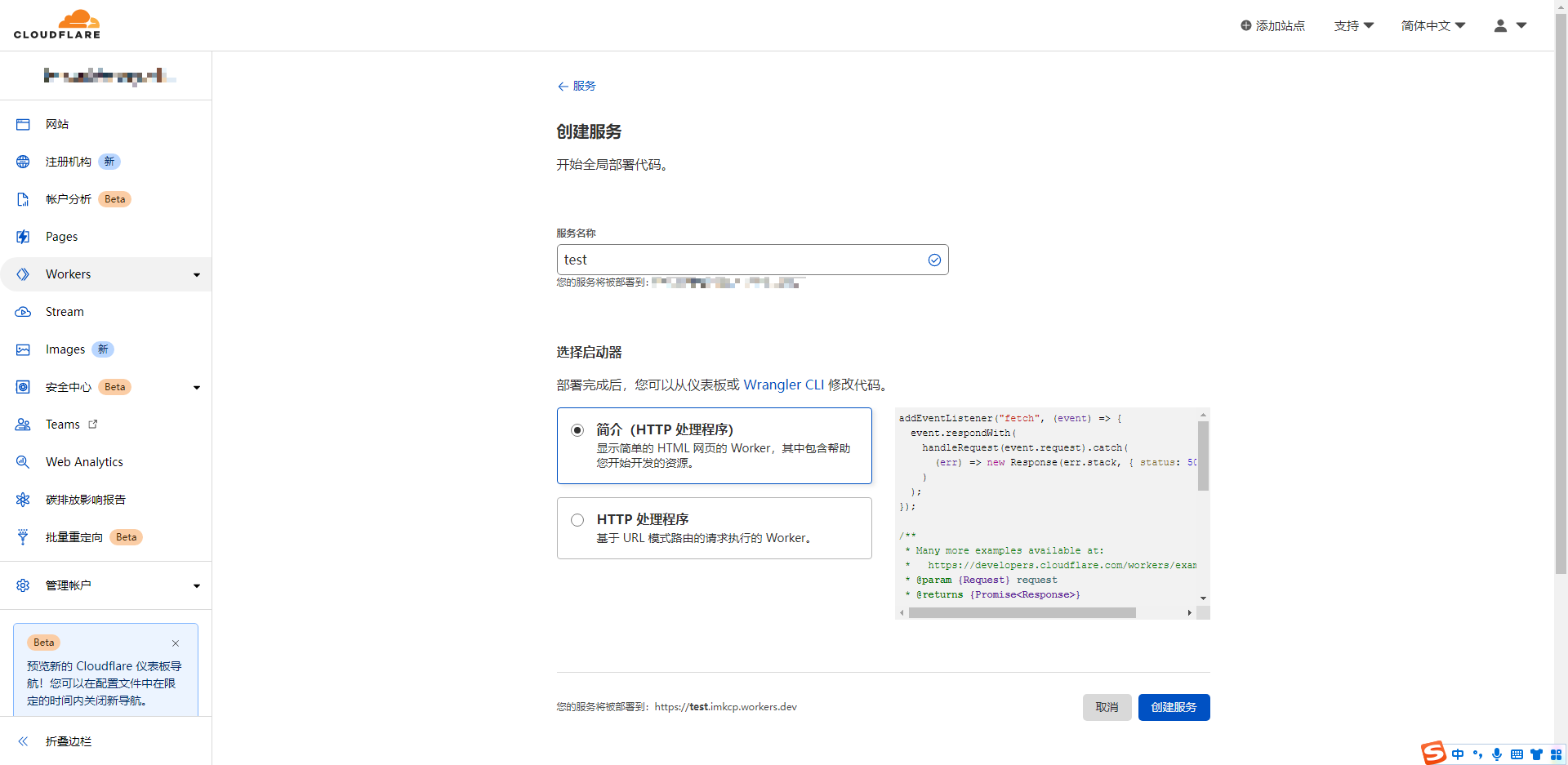Click the Images picture icon in sidebar
Screen dimensions: 1568x765
(x=23, y=349)
